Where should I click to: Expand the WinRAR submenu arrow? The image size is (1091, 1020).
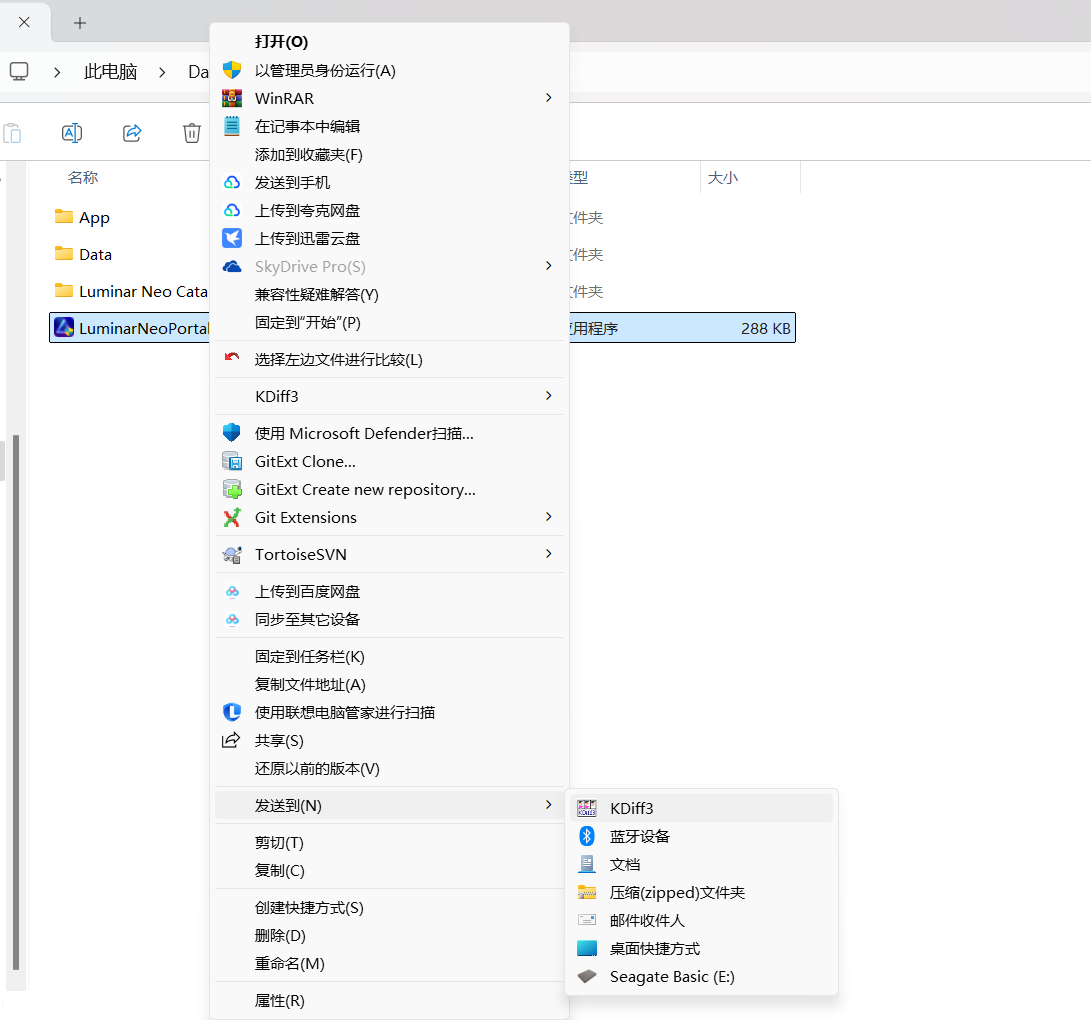(549, 97)
